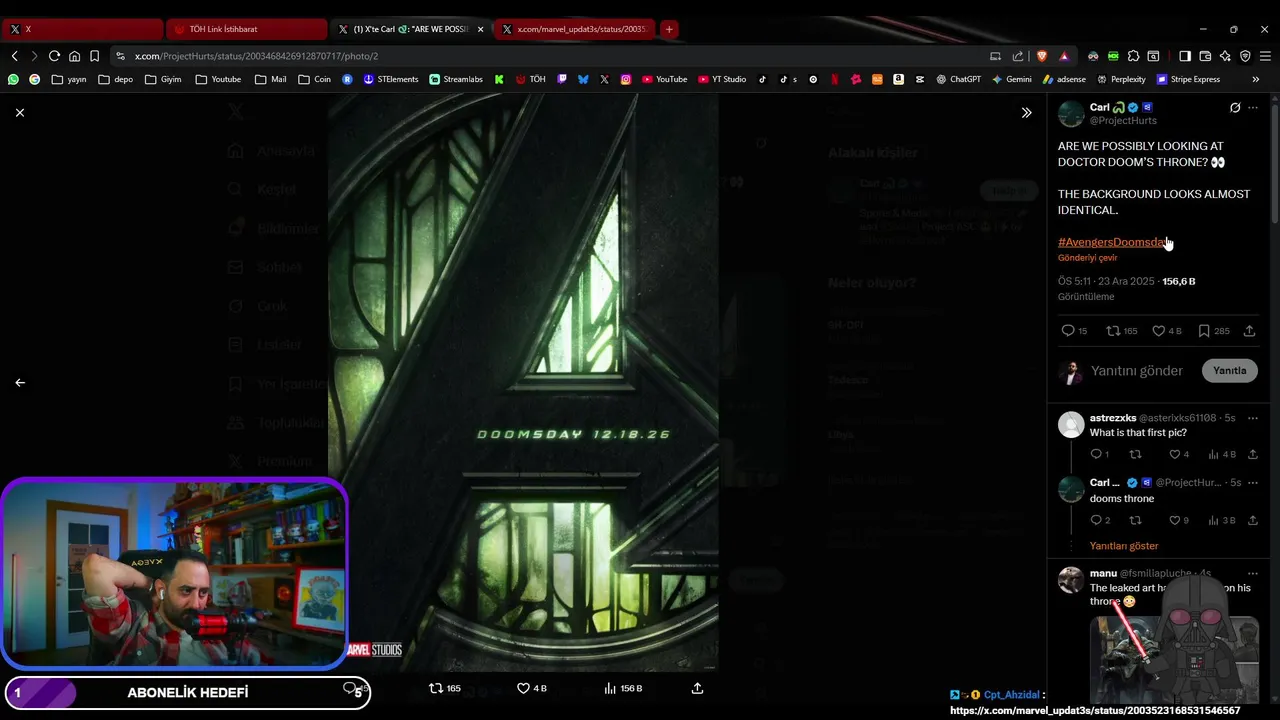Like the 'dooms throne' reply

(x=1179, y=520)
